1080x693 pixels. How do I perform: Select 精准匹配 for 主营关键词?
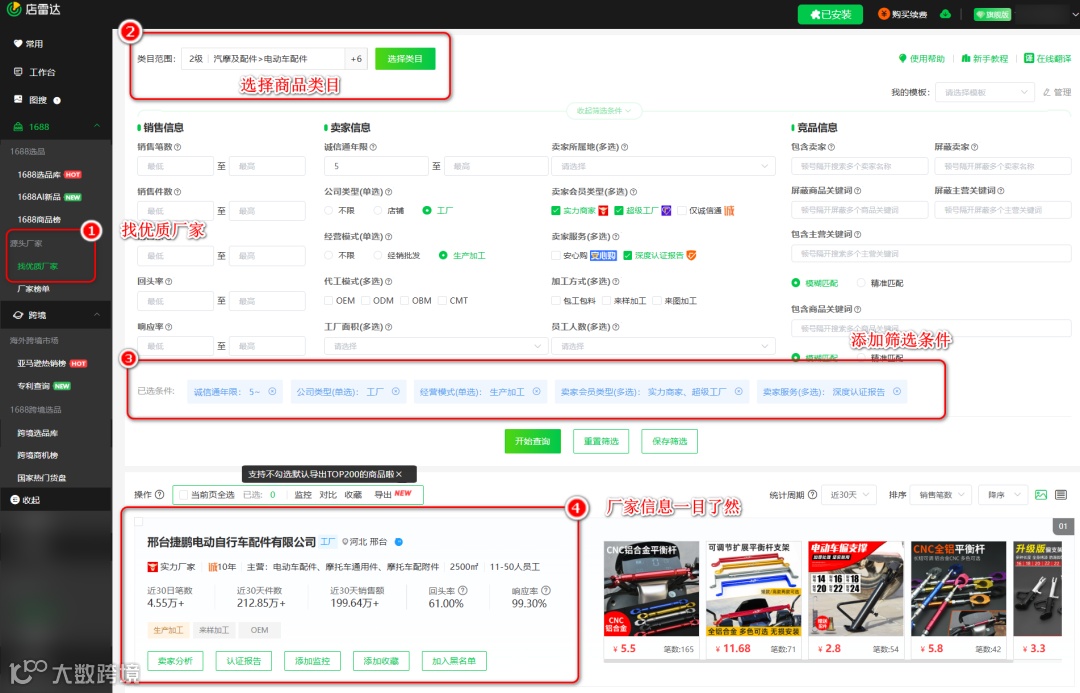pos(861,282)
